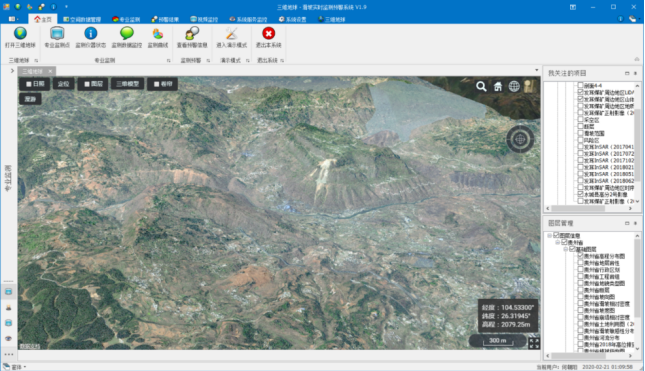Viewport: 645px width, 371px height.
Task: Click the 定位 button on the map
Action: (63, 84)
